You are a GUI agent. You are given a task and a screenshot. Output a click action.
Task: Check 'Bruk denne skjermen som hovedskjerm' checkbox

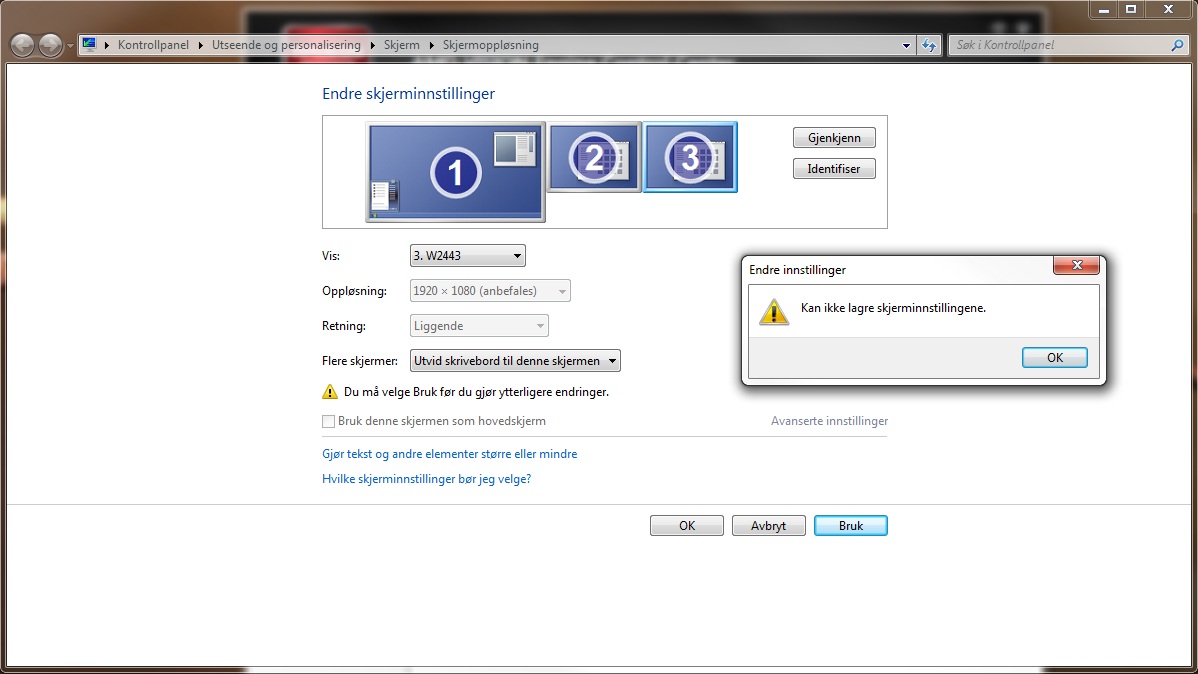coord(329,421)
